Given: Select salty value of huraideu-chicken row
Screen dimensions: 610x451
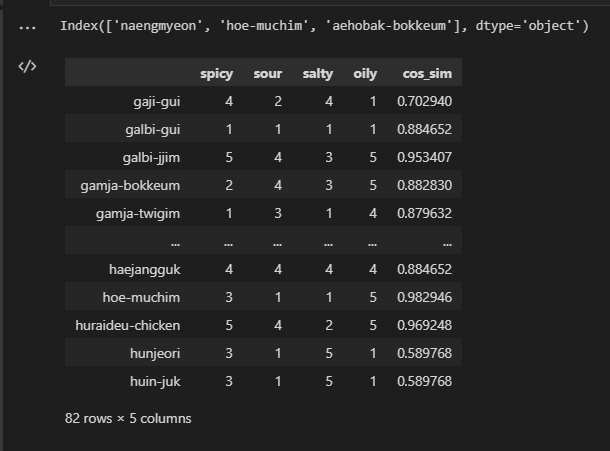Looking at the screenshot, I should pyautogui.click(x=329, y=325).
